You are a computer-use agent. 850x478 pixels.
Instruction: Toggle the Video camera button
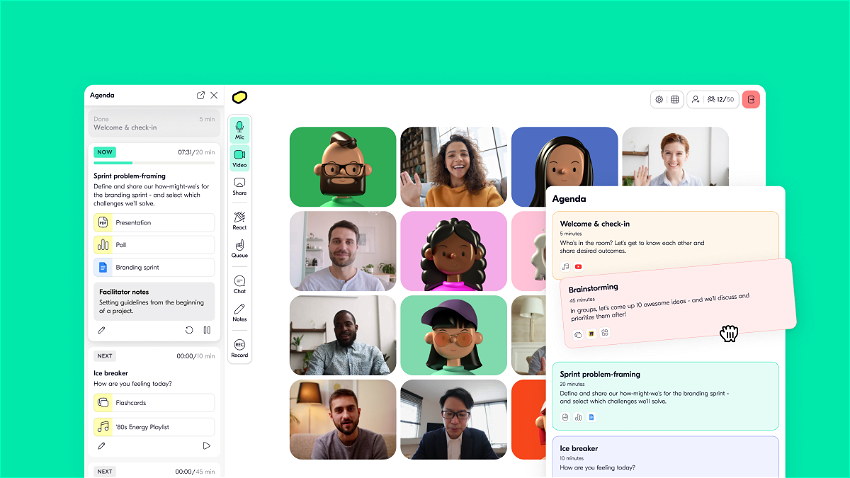pos(239,158)
